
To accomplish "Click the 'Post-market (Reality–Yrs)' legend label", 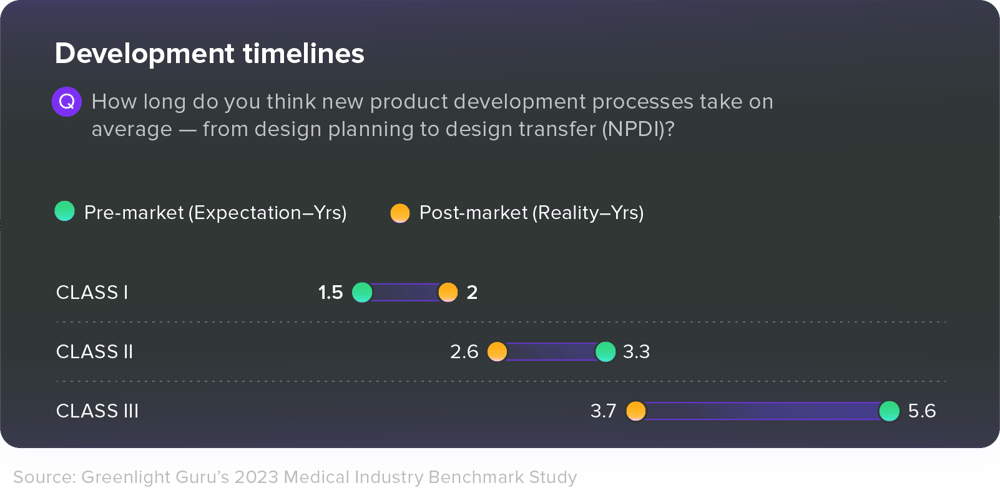I will (531, 213).
